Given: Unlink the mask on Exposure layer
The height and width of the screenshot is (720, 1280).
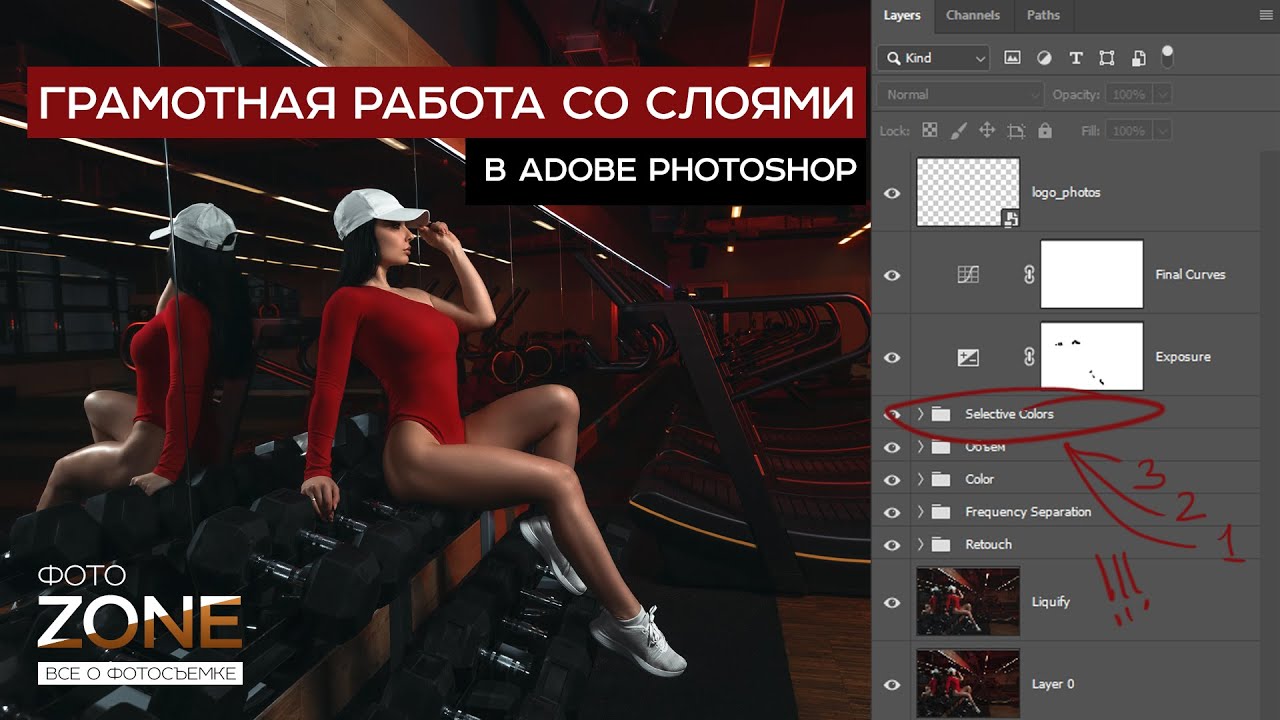Looking at the screenshot, I should [x=1029, y=357].
